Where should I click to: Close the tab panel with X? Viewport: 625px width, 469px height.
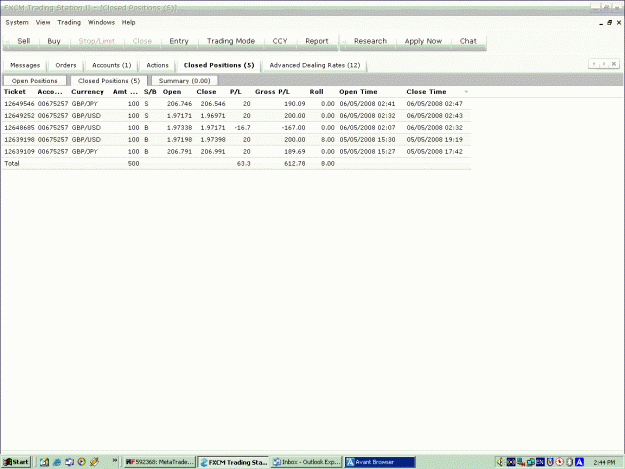tap(614, 64)
